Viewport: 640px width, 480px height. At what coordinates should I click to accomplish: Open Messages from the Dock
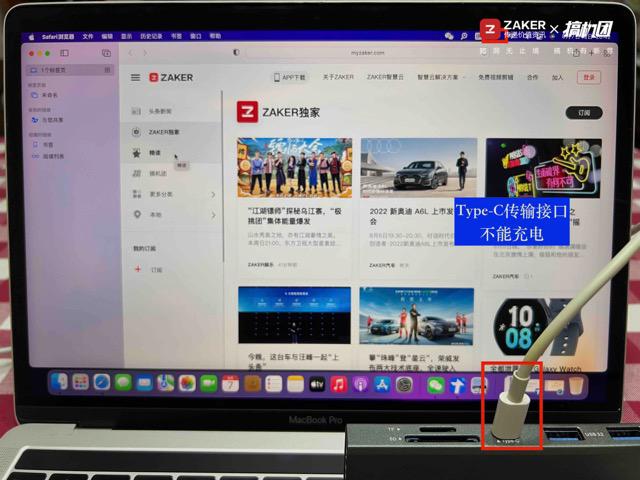(x=123, y=383)
